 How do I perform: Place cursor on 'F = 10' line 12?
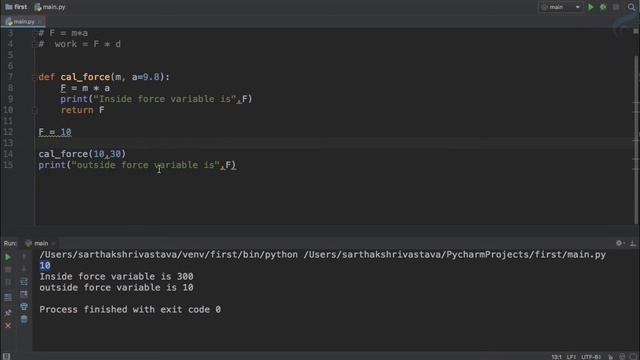click(x=55, y=132)
